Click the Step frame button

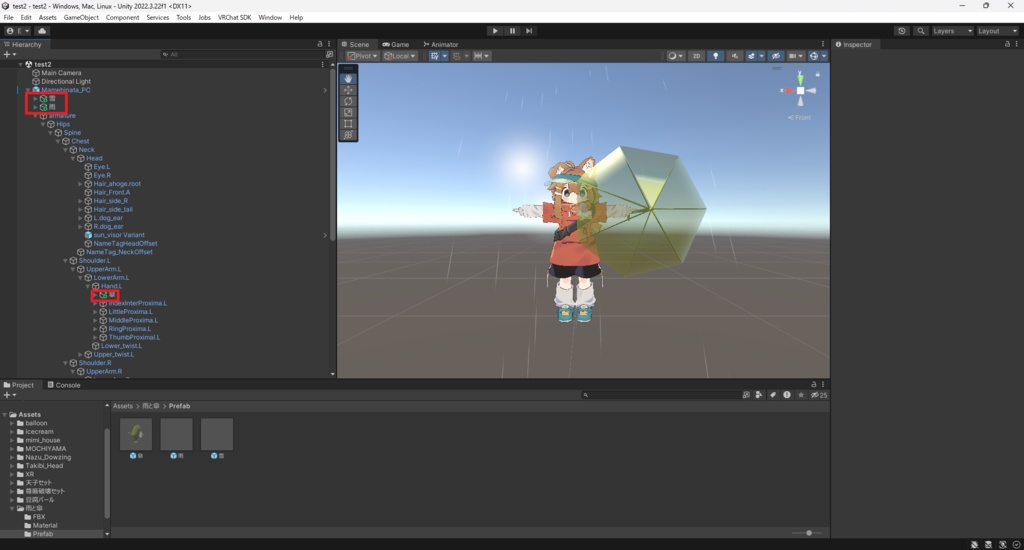coord(529,31)
